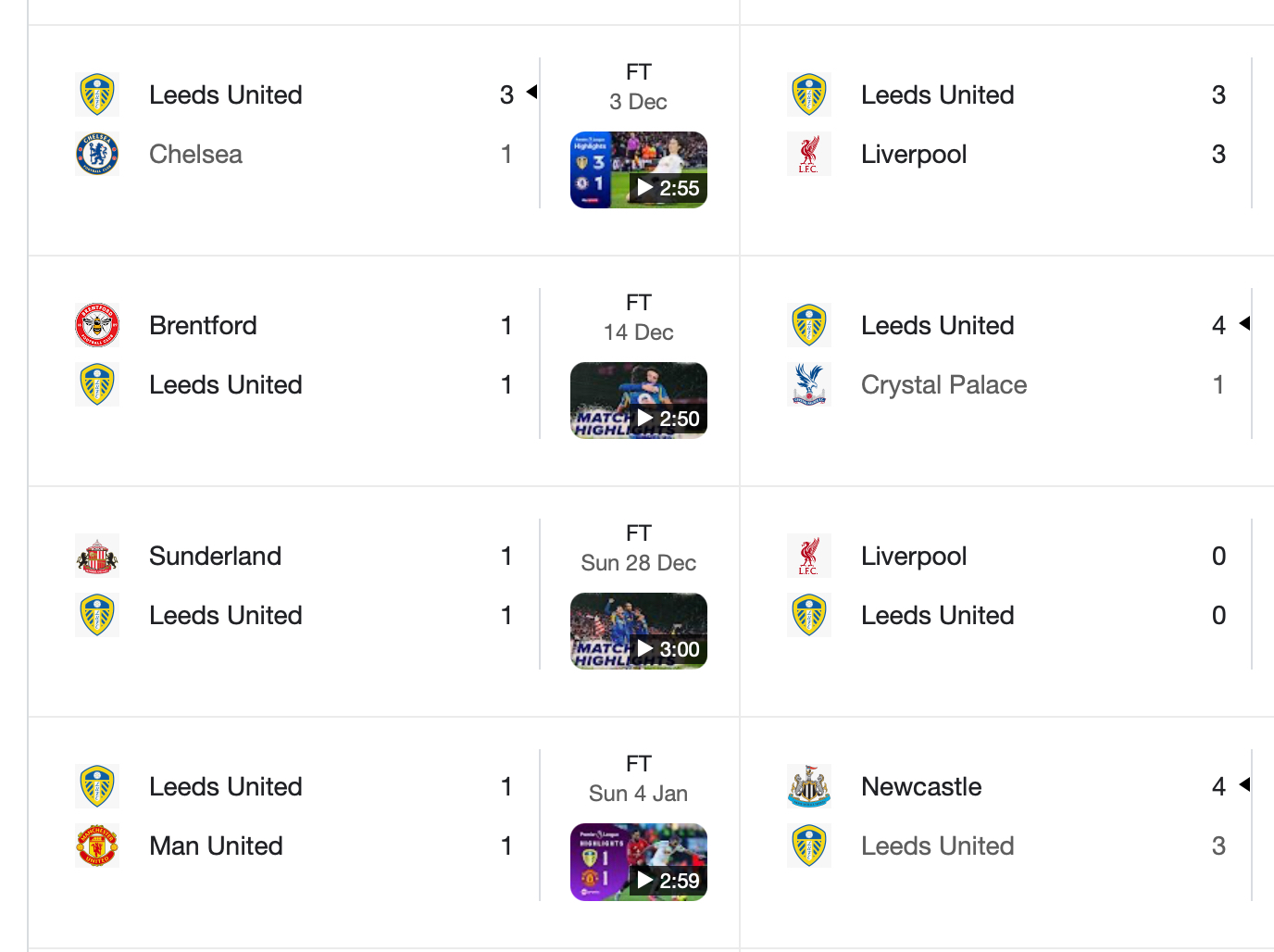
Task: Play the Leeds vs Man United highlights
Action: (639, 862)
